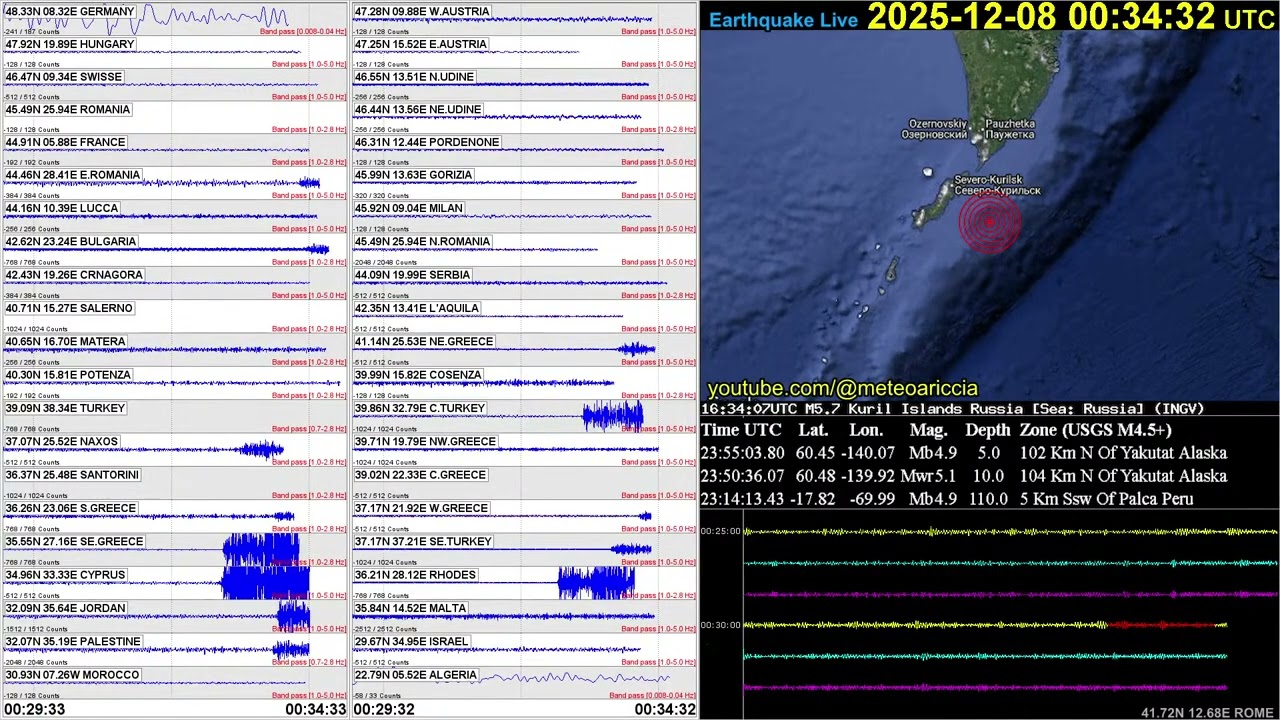Click the Pauzhetka map label
Viewport: 1280px width, 720px height.
pyautogui.click(x=1009, y=129)
